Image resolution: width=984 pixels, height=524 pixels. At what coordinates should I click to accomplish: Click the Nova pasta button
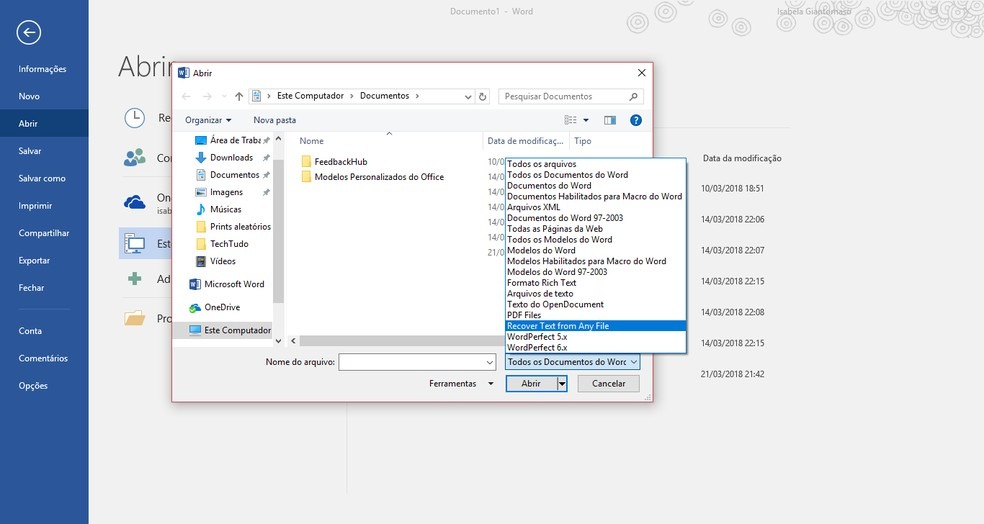(274, 120)
